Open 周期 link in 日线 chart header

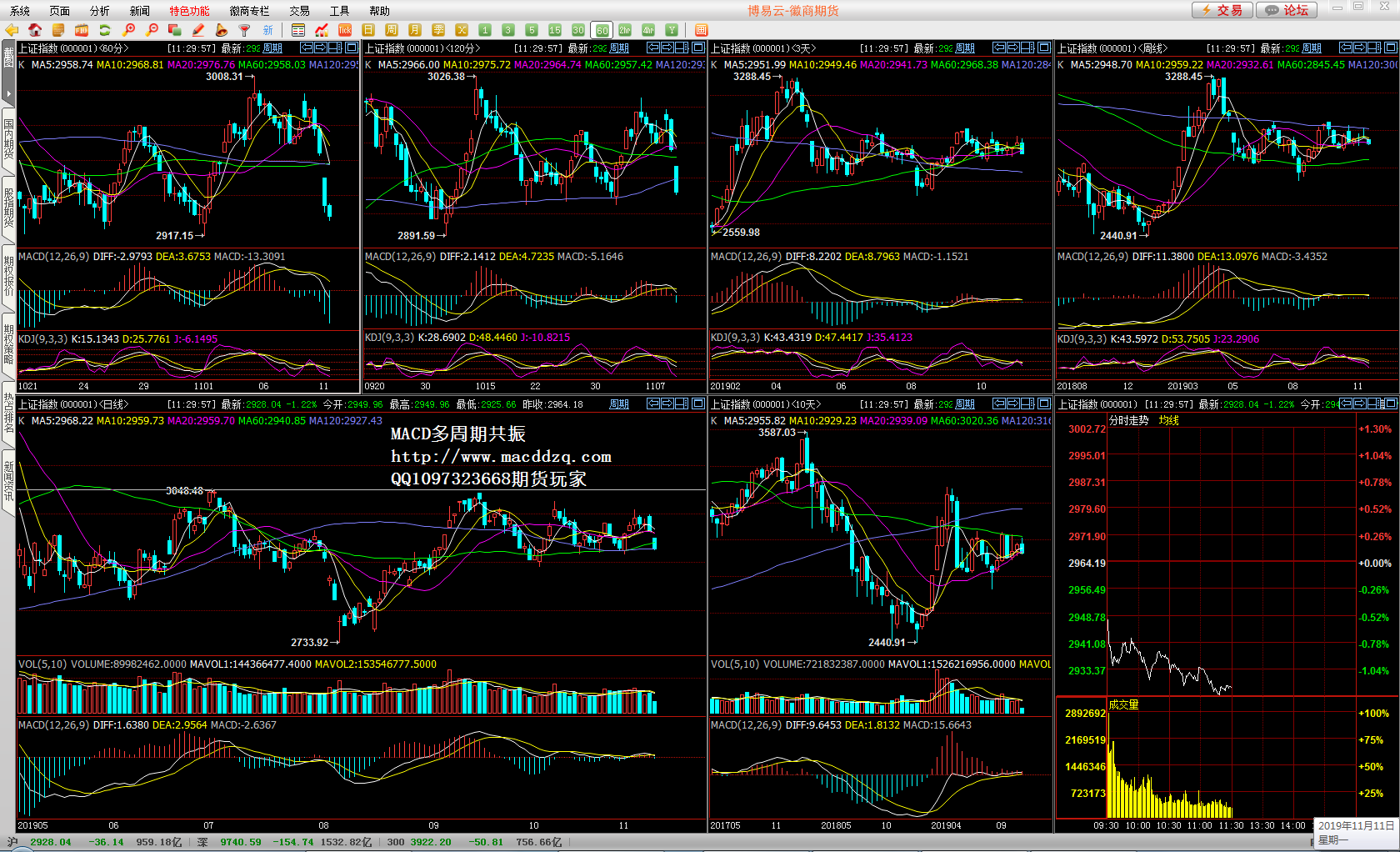[620, 404]
